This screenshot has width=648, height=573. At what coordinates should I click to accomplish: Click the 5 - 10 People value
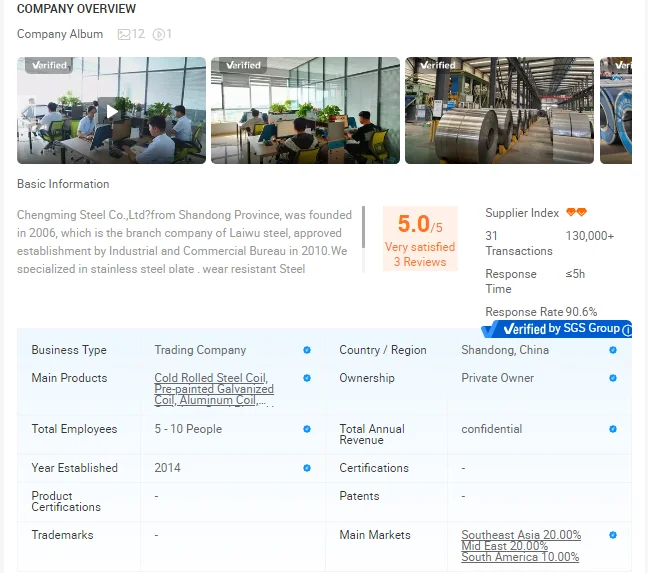click(188, 429)
